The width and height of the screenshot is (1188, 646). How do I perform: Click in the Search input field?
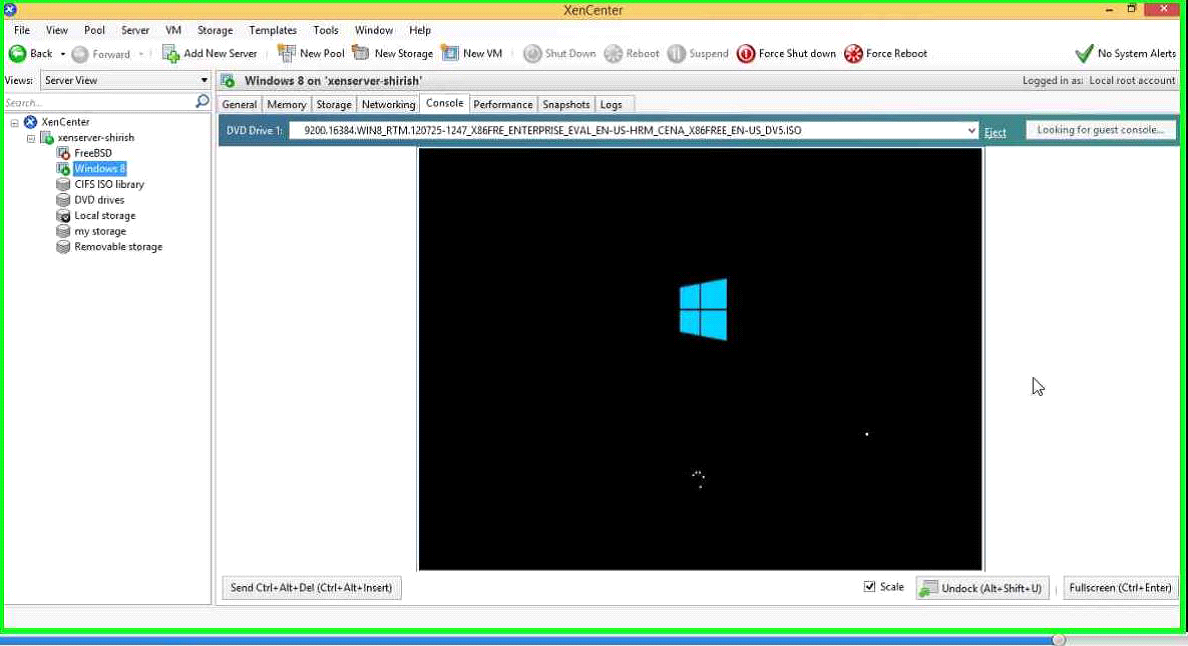pos(98,102)
